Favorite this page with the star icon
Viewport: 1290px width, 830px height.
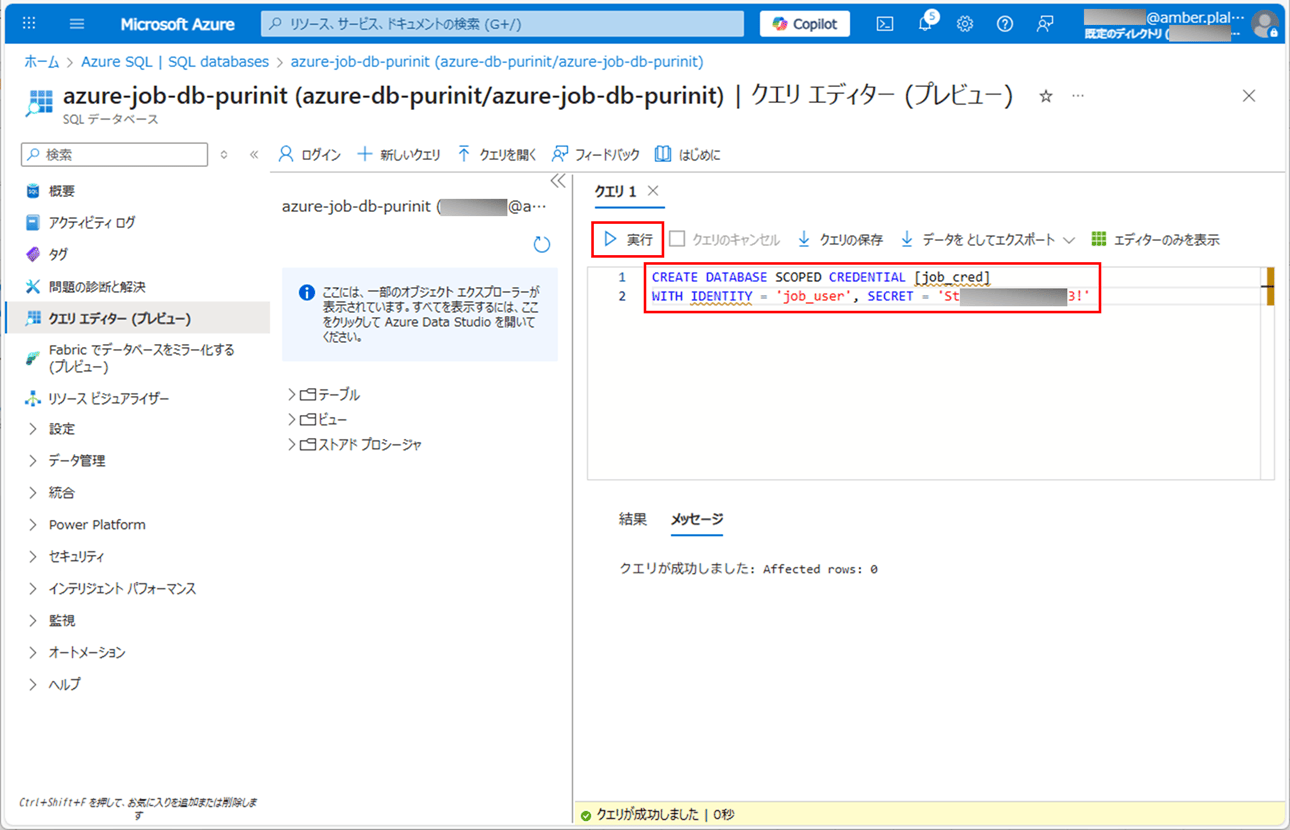pyautogui.click(x=1046, y=96)
